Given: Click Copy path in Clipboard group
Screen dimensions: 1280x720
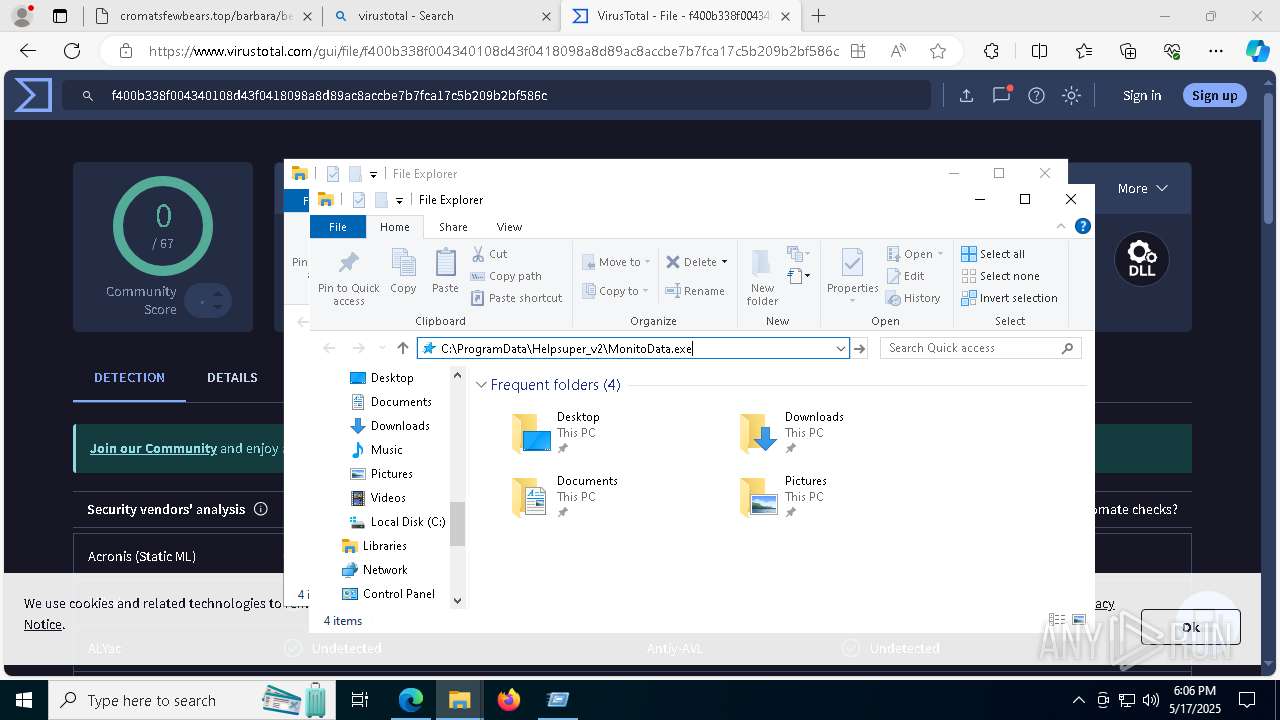Looking at the screenshot, I should [506, 276].
